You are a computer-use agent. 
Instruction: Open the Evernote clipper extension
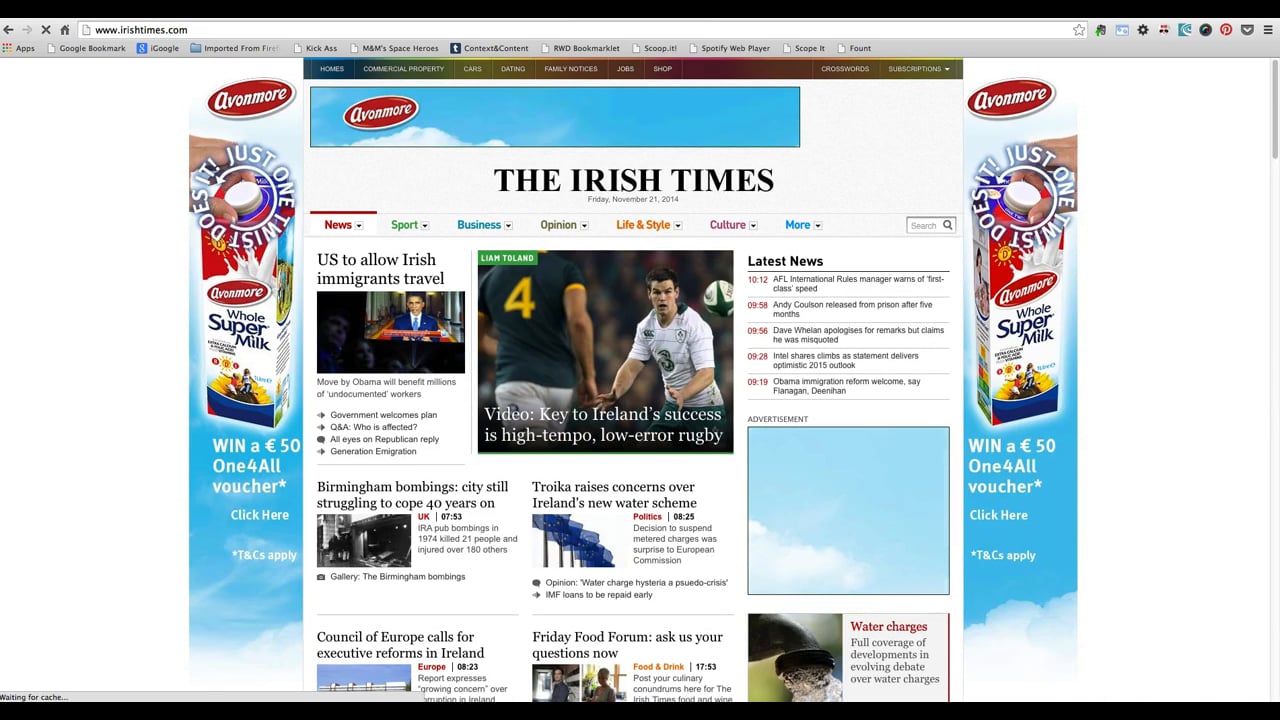pos(1101,30)
